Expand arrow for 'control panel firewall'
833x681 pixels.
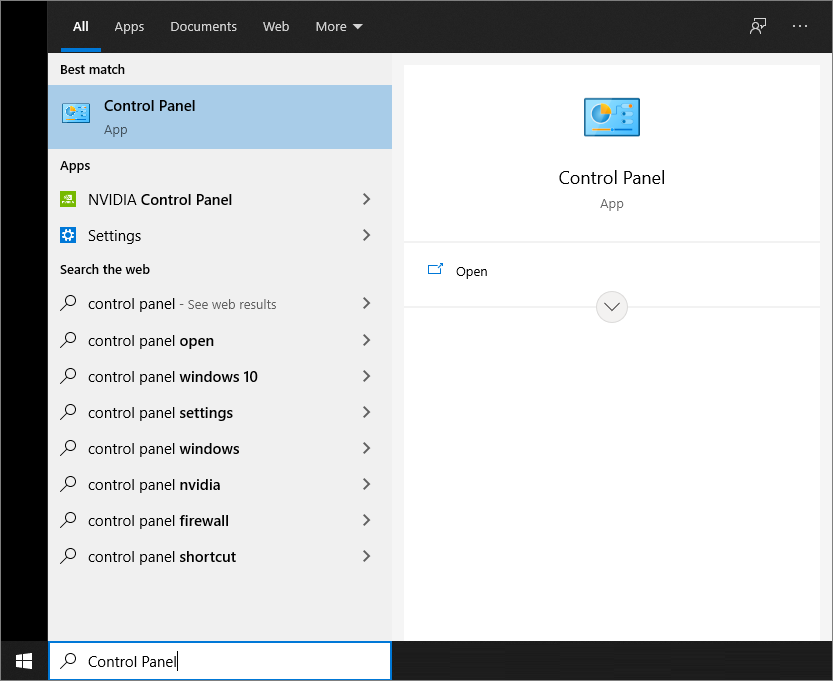tap(366, 520)
